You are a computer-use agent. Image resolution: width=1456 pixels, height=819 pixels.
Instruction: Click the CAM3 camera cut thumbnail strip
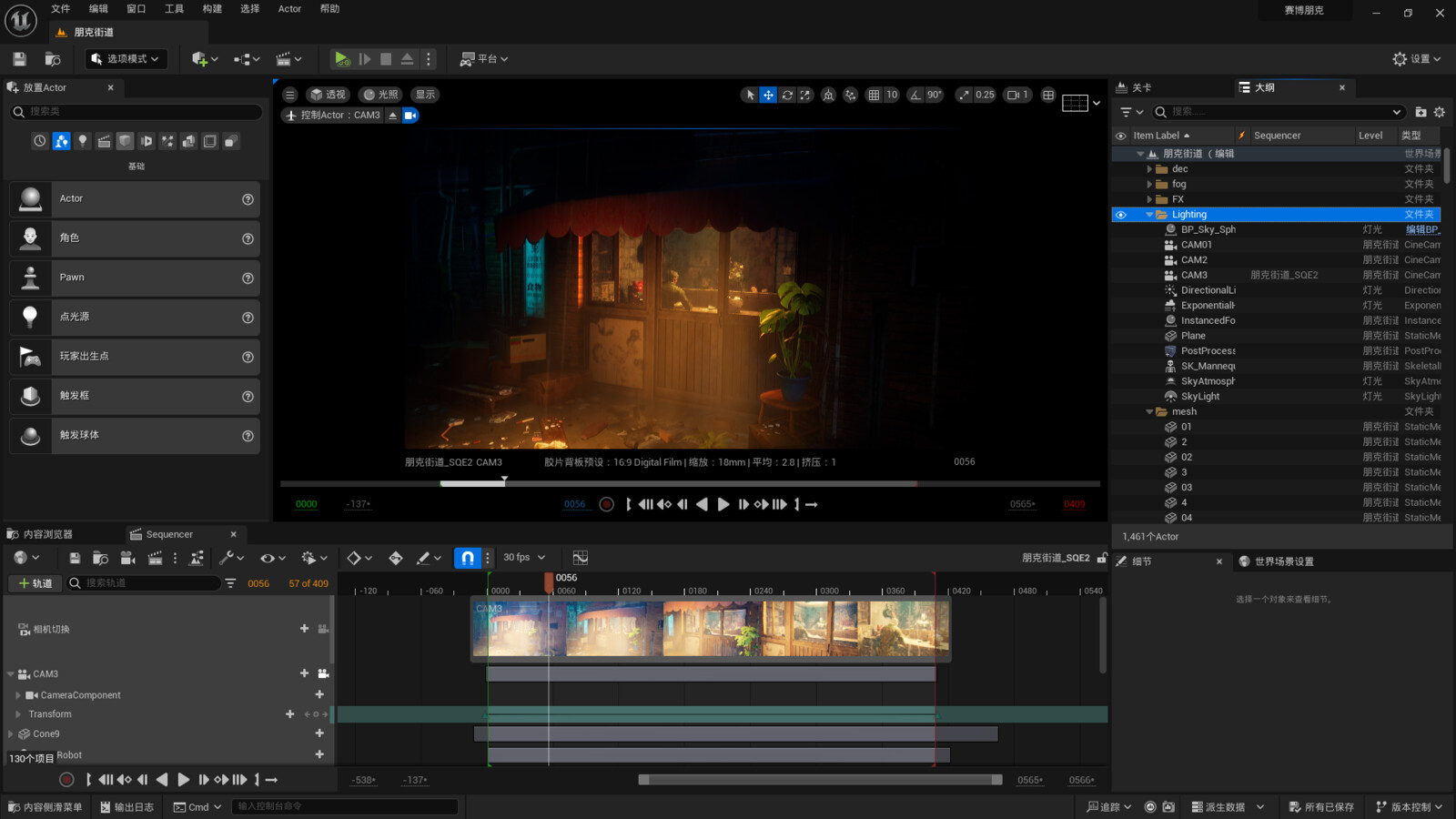click(x=711, y=628)
